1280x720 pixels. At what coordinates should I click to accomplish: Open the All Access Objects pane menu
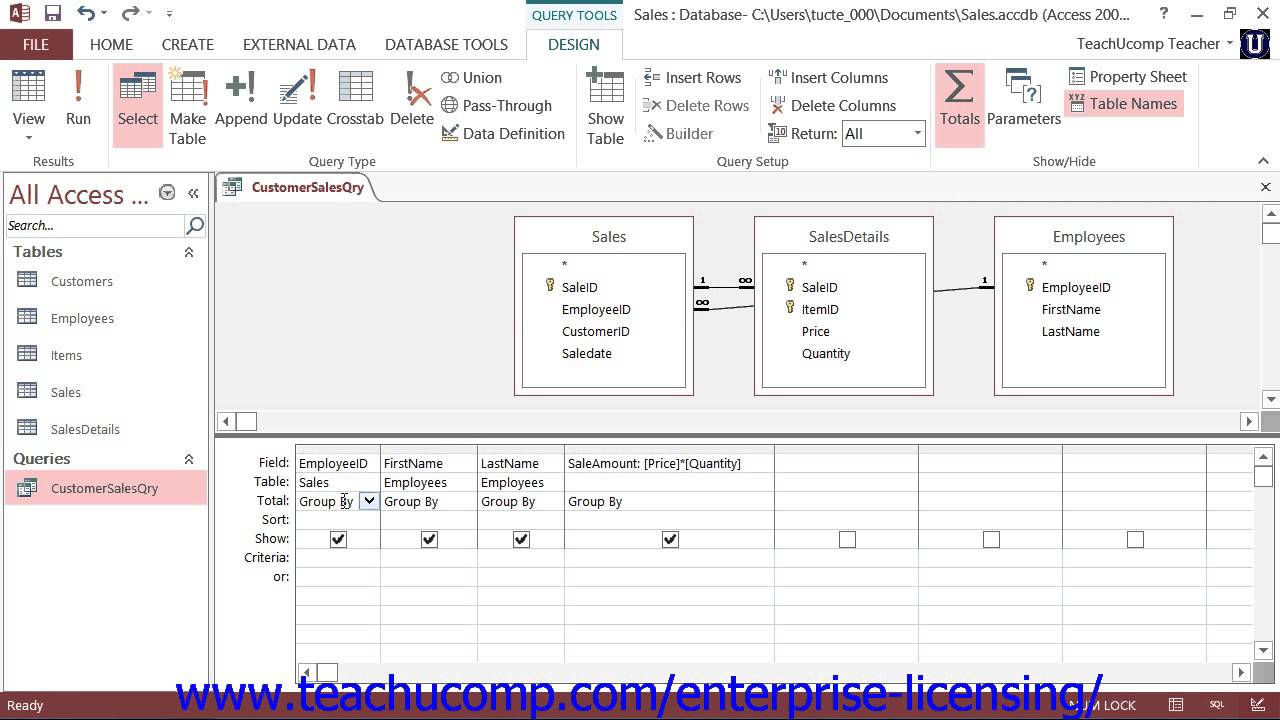pyautogui.click(x=167, y=193)
